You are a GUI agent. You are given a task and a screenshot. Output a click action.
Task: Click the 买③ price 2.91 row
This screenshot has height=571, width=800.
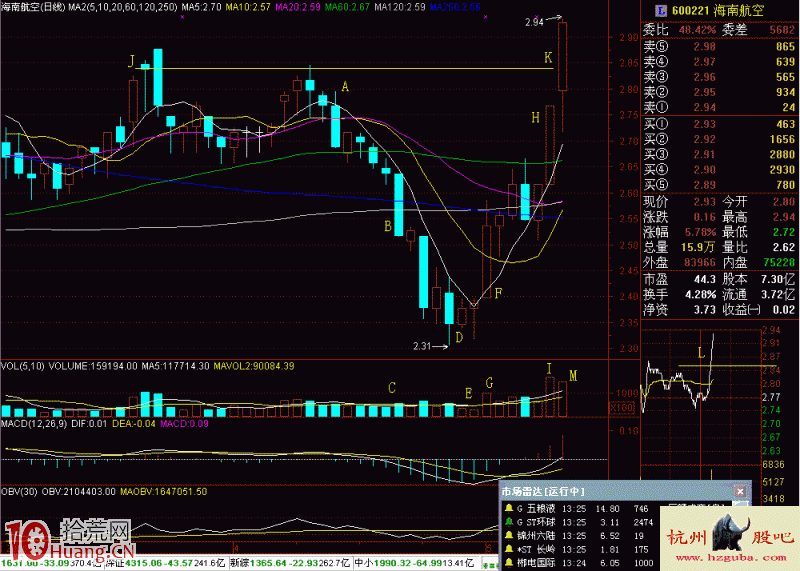coord(719,155)
